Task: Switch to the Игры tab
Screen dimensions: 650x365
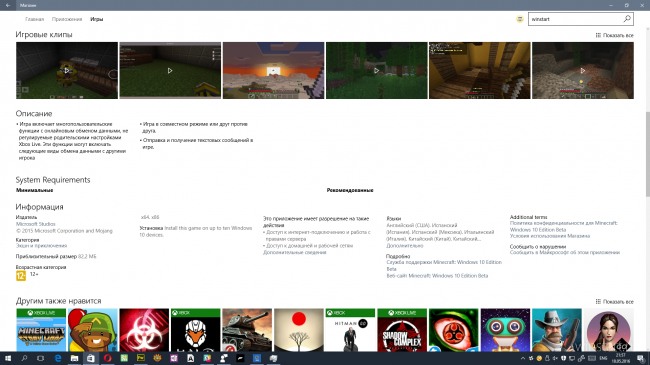Action: (x=97, y=19)
